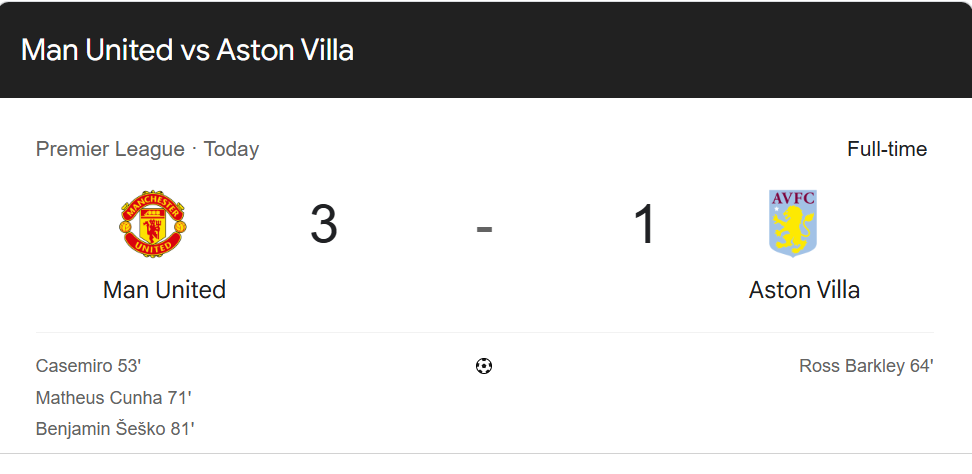Click the Aston Villa AVFC crest
Screen dimensions: 972x474
(x=792, y=222)
